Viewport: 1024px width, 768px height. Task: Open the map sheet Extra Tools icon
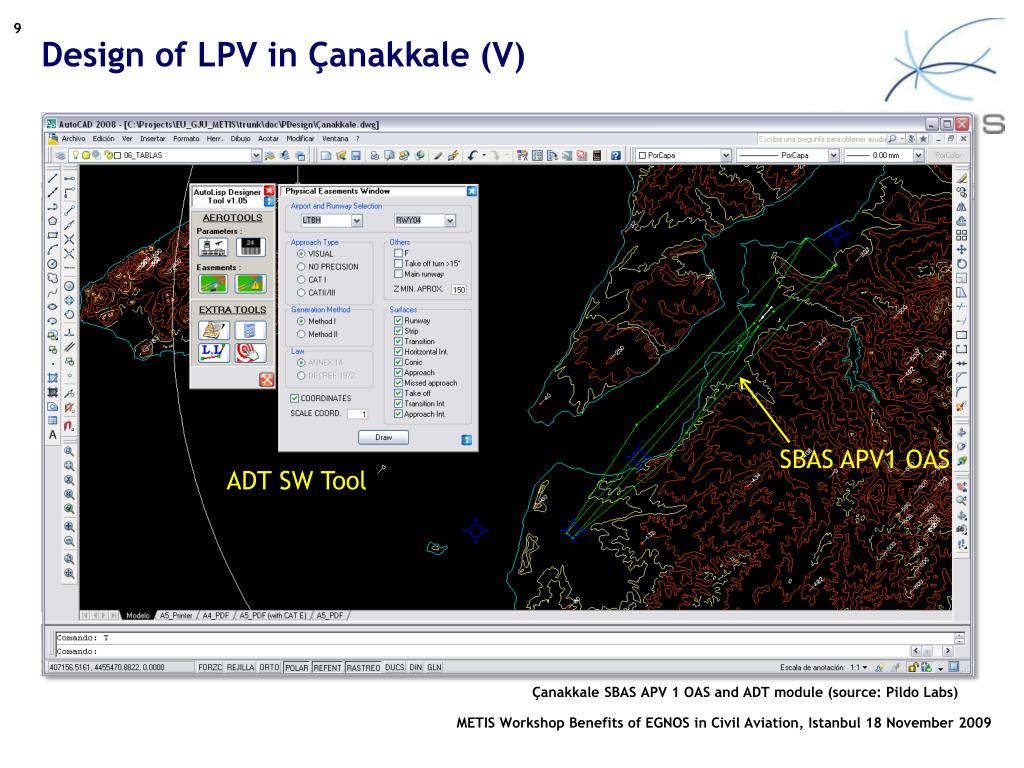(x=213, y=330)
